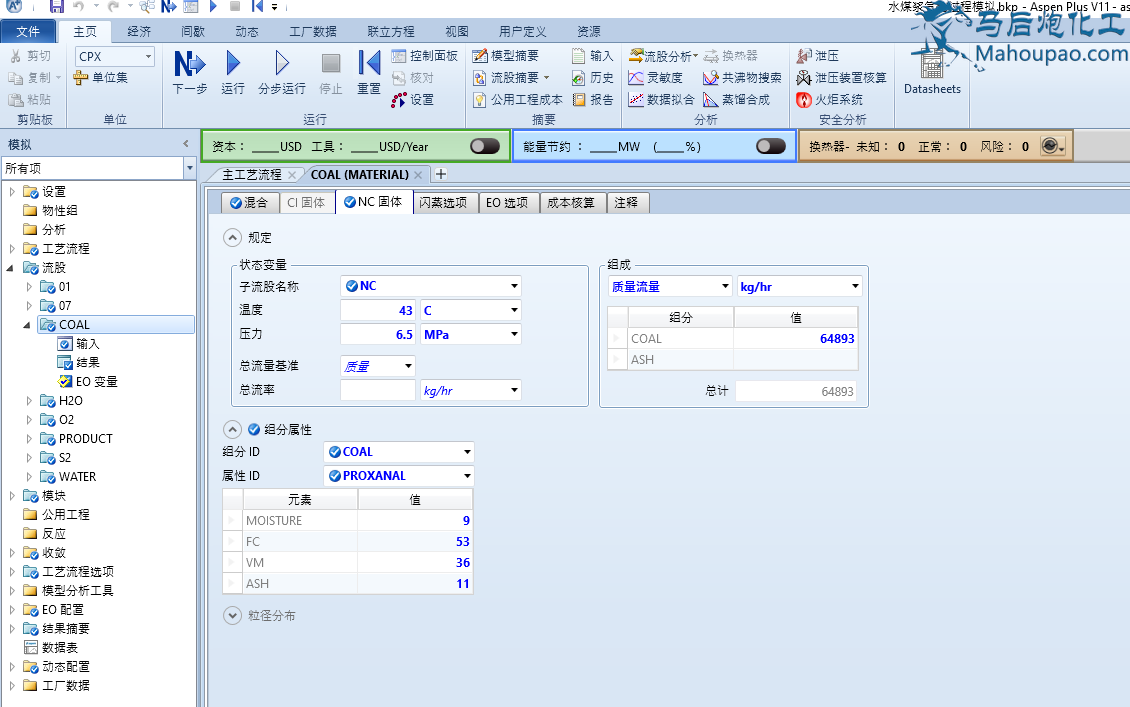Collapse the 规定 section
This screenshot has width=1130, height=707.
coord(232,238)
